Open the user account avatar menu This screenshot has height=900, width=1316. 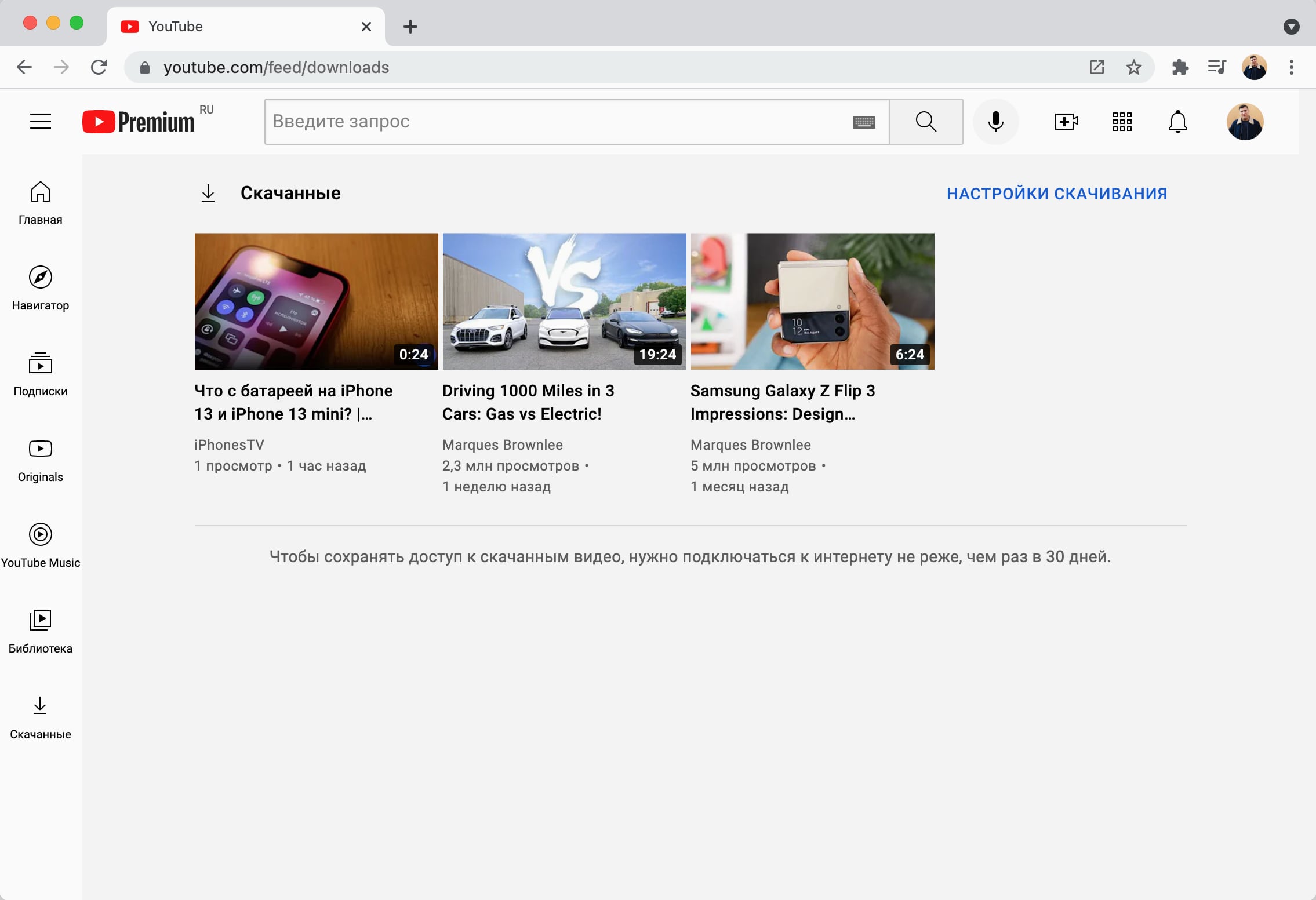[x=1245, y=121]
